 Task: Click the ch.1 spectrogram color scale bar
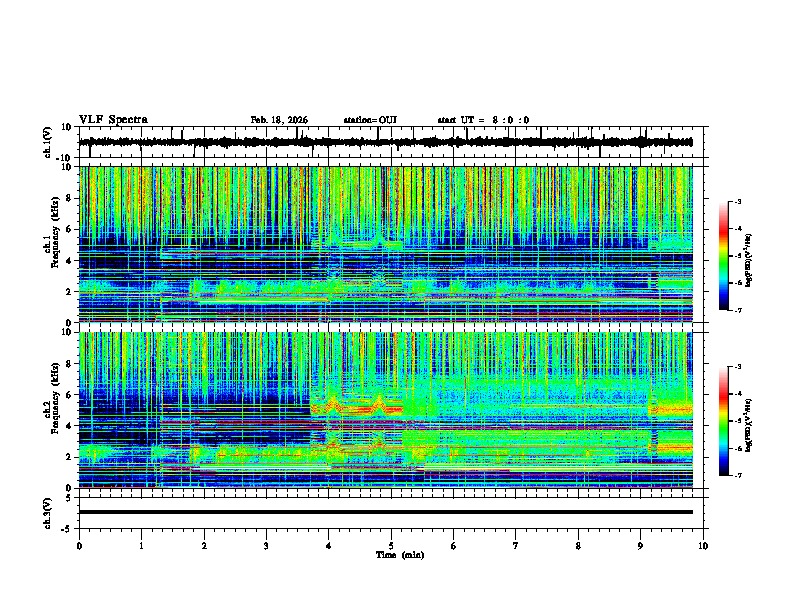pyautogui.click(x=724, y=256)
